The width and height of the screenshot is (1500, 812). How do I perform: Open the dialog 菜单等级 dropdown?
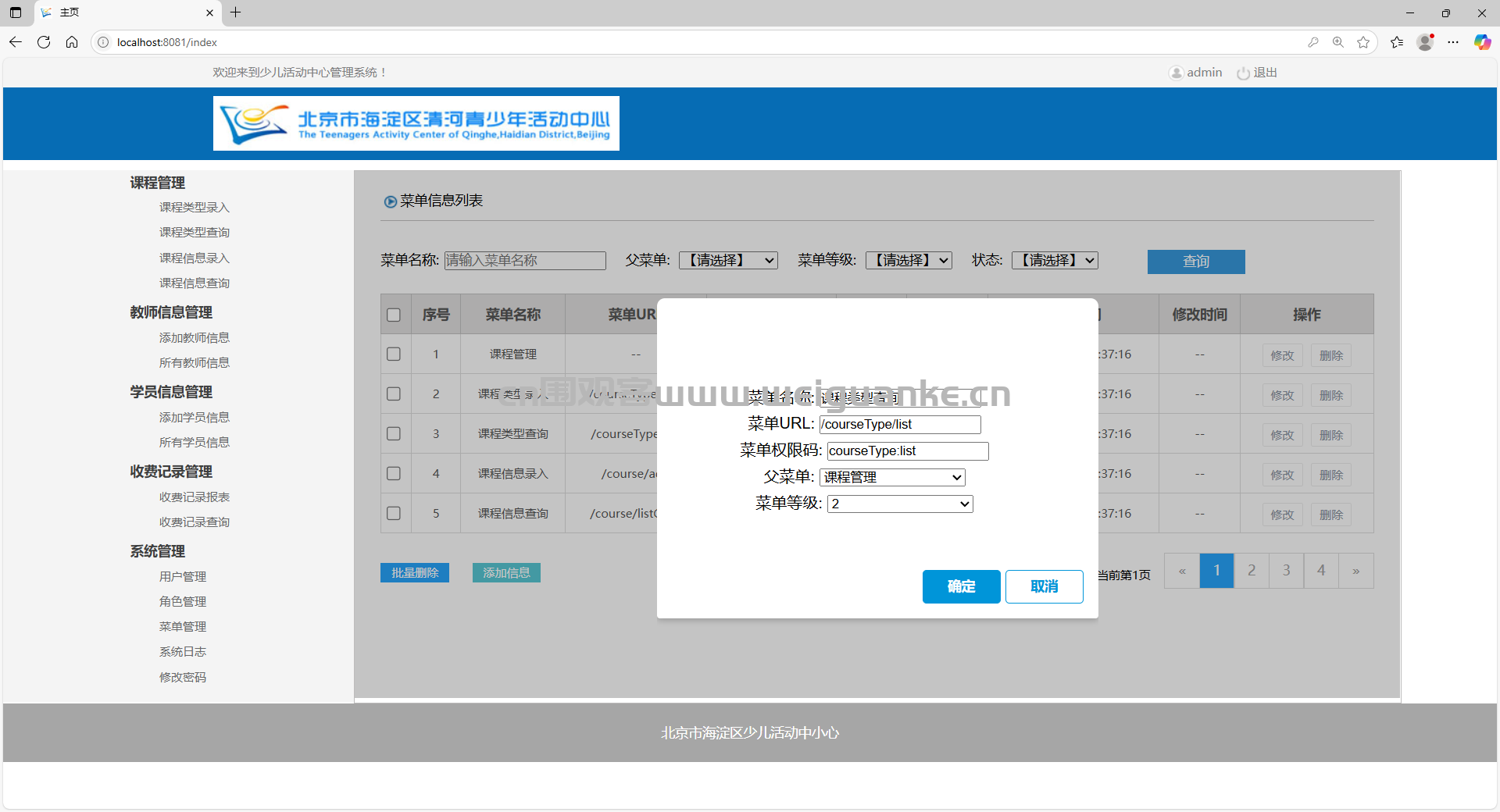click(900, 504)
